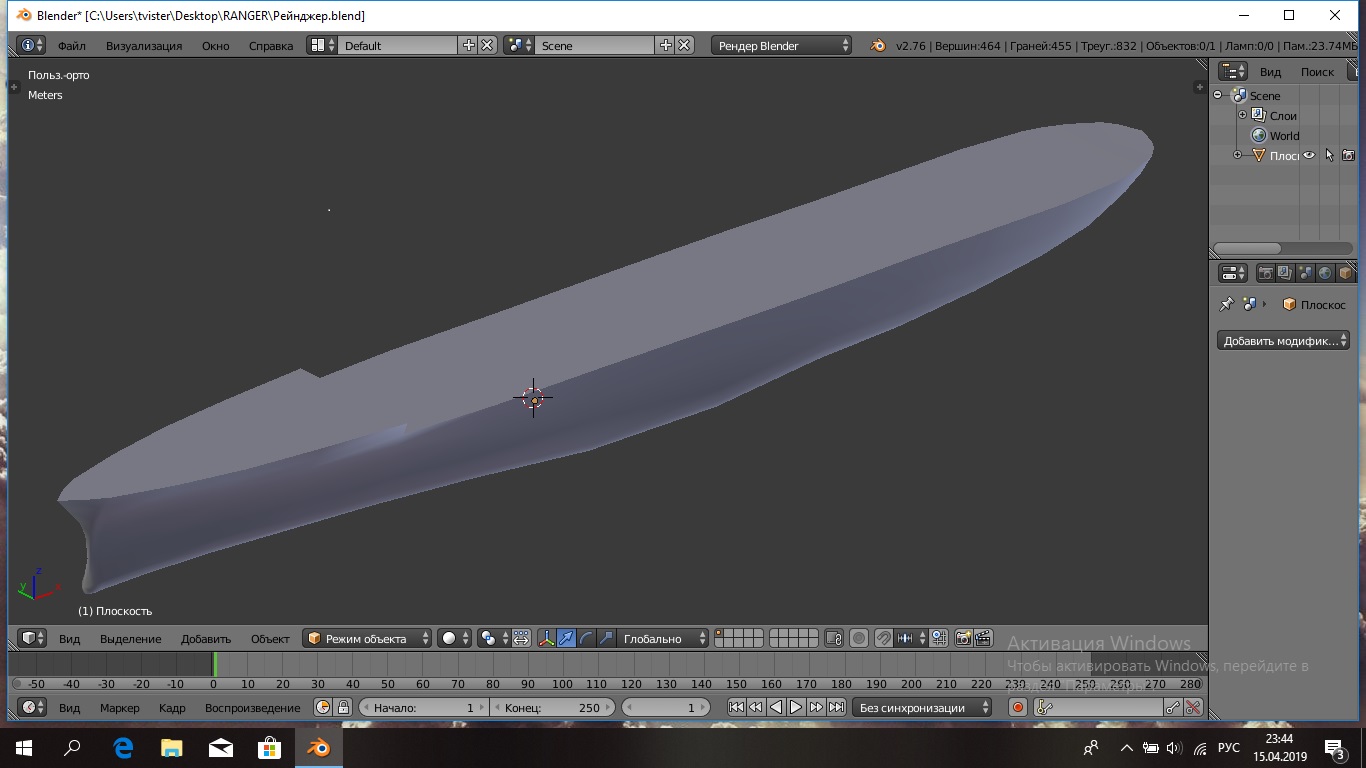Open the timeline Кадр menu
The height and width of the screenshot is (768, 1366).
pos(172,708)
